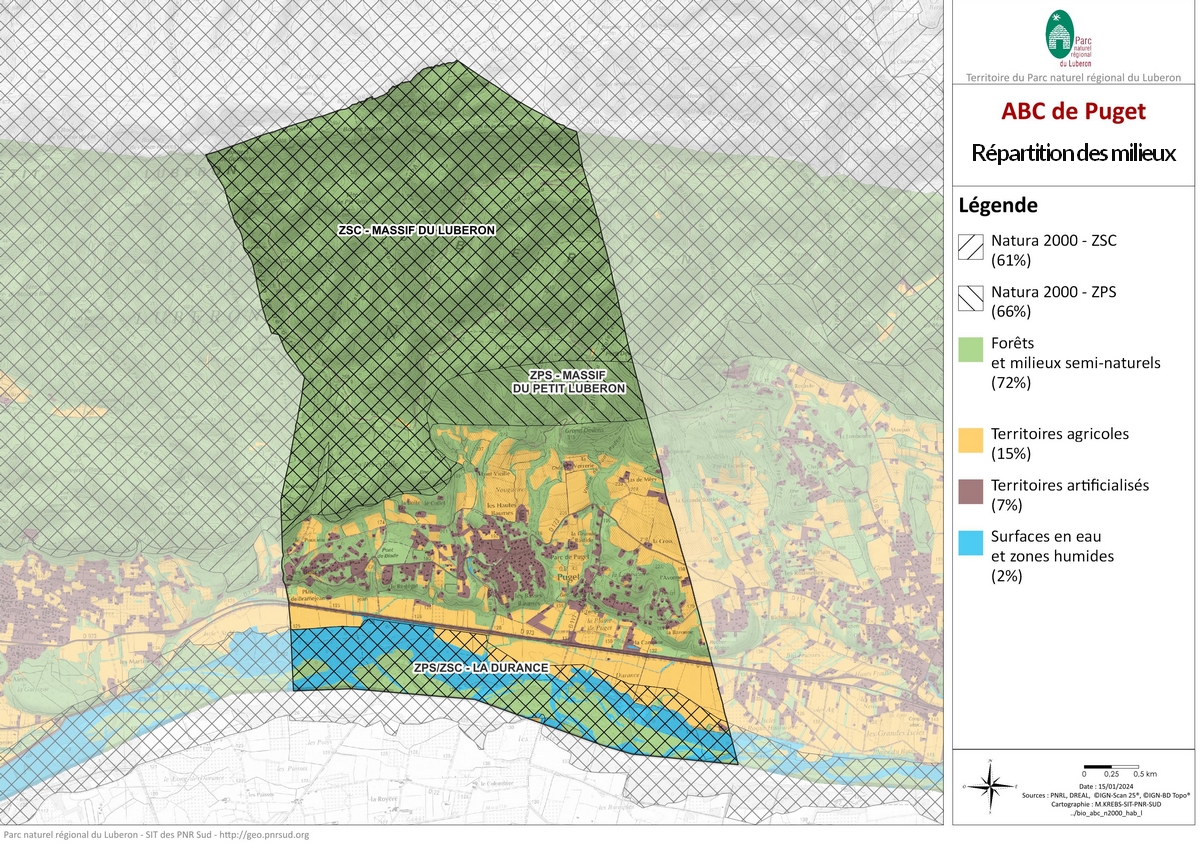The image size is (1200, 850).
Task: Click the Légende heading
Action: [x=997, y=206]
